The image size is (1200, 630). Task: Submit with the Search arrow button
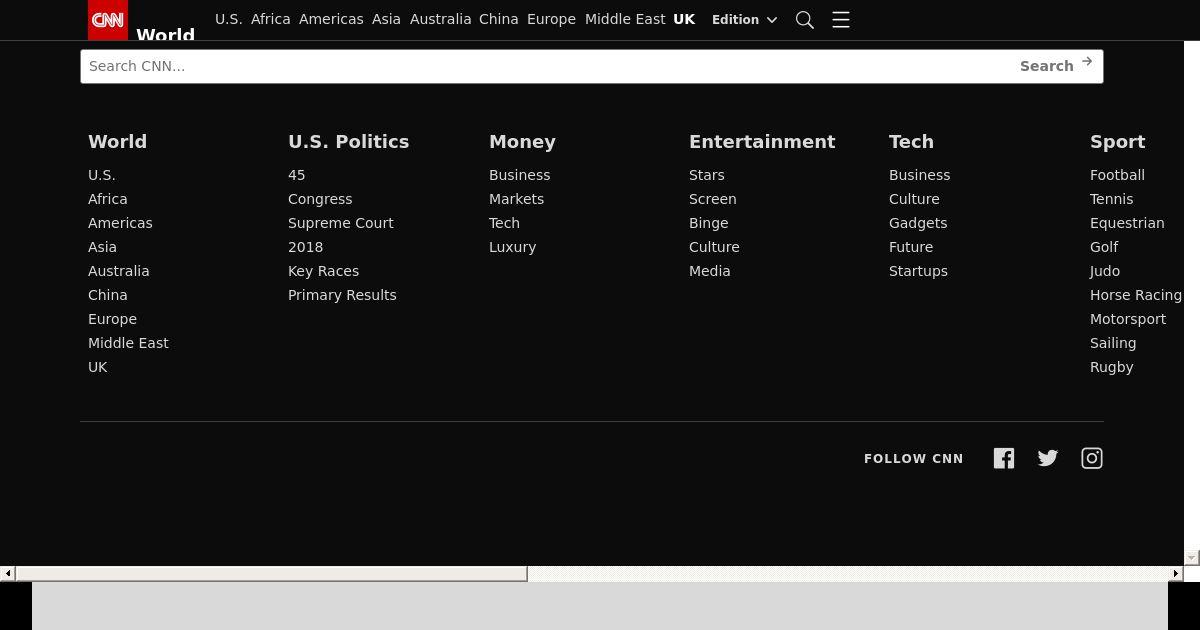coord(1056,65)
